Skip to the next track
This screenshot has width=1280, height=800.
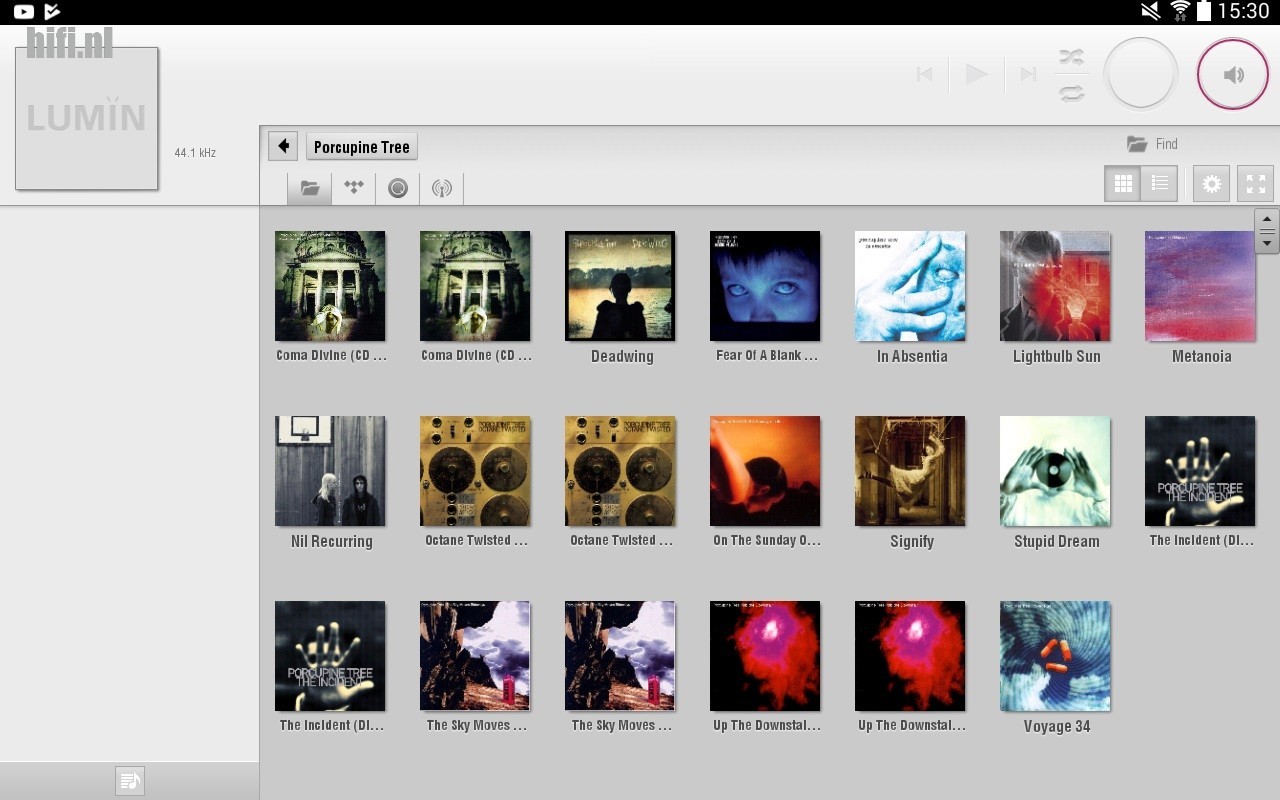pos(1027,74)
